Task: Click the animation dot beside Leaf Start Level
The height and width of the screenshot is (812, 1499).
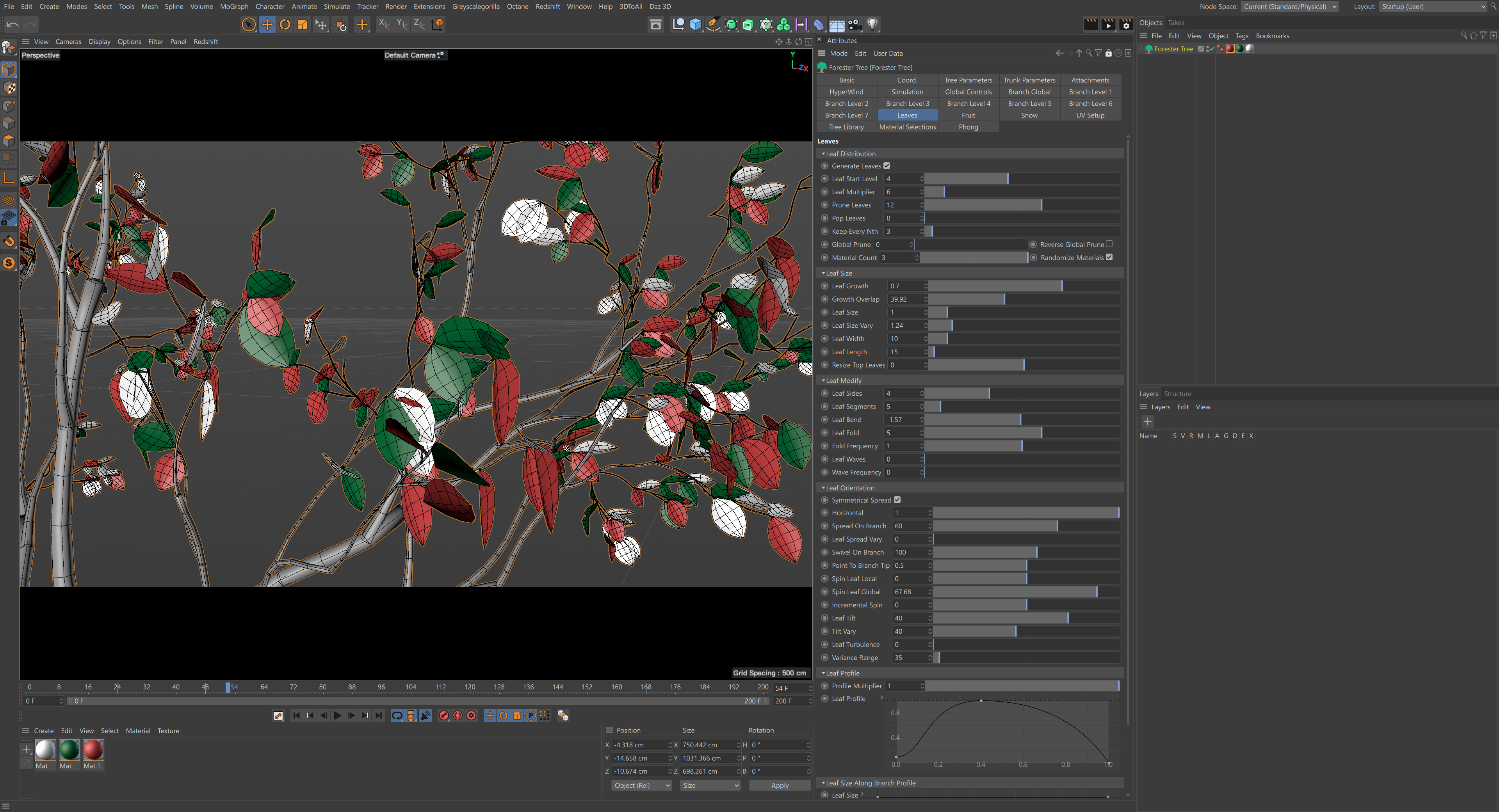Action: point(824,179)
